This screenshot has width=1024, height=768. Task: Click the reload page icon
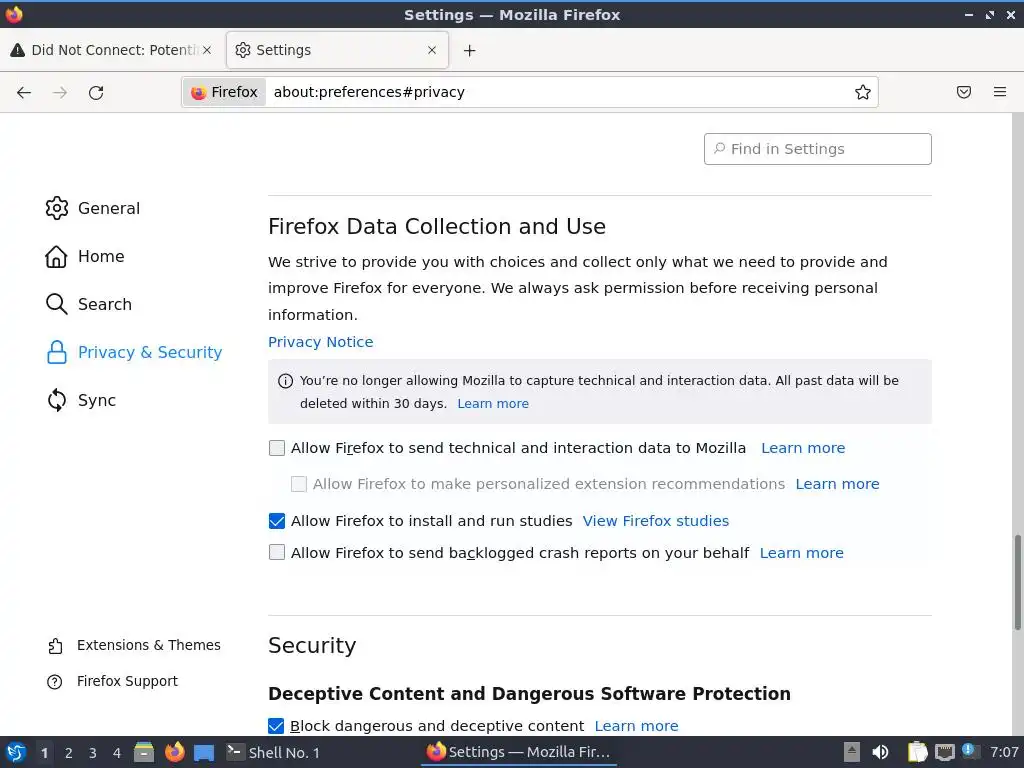click(x=96, y=92)
